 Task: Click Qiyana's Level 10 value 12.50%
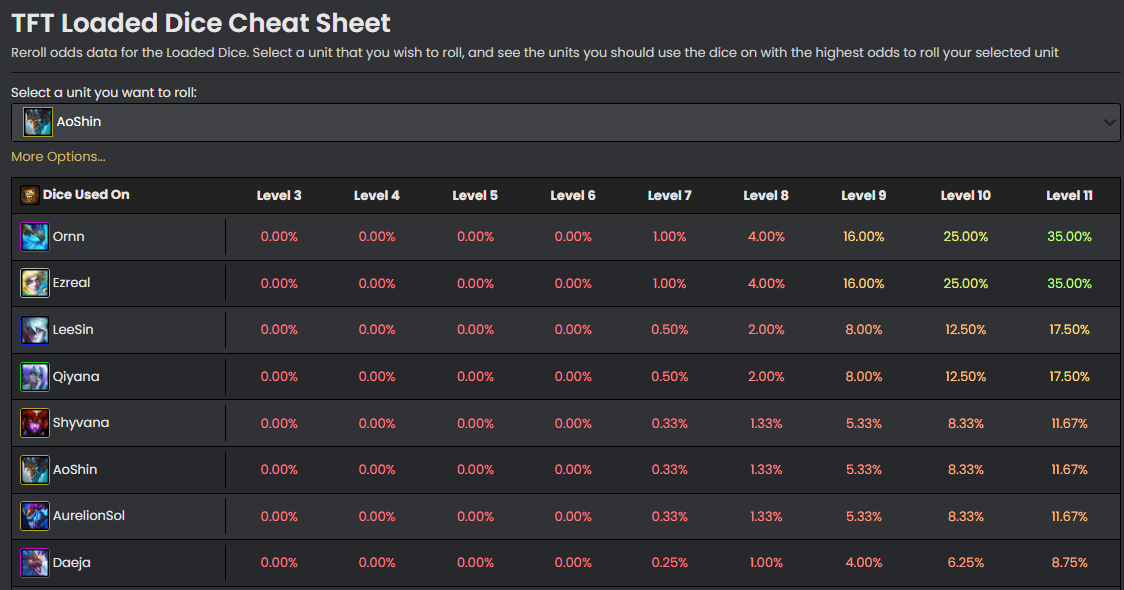point(966,376)
